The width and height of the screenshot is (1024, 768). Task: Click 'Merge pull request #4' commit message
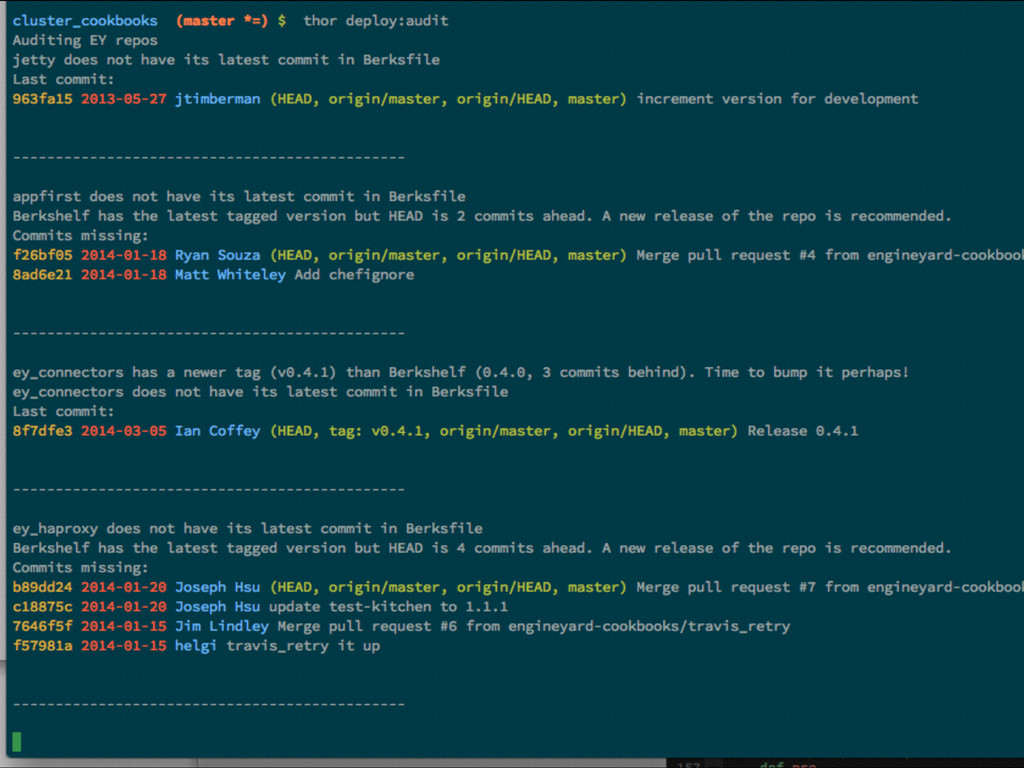click(x=830, y=255)
